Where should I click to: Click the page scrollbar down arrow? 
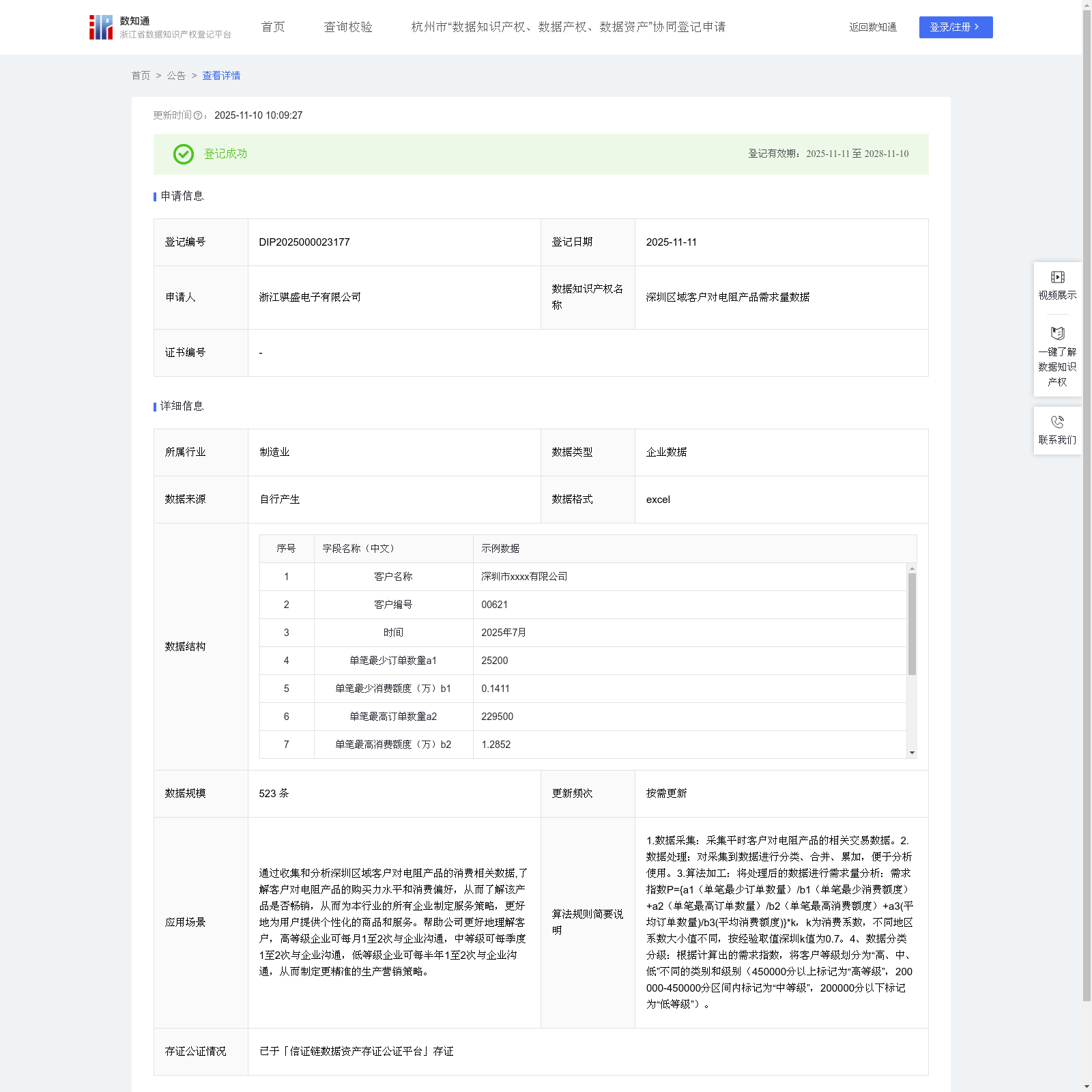coord(1087,1086)
